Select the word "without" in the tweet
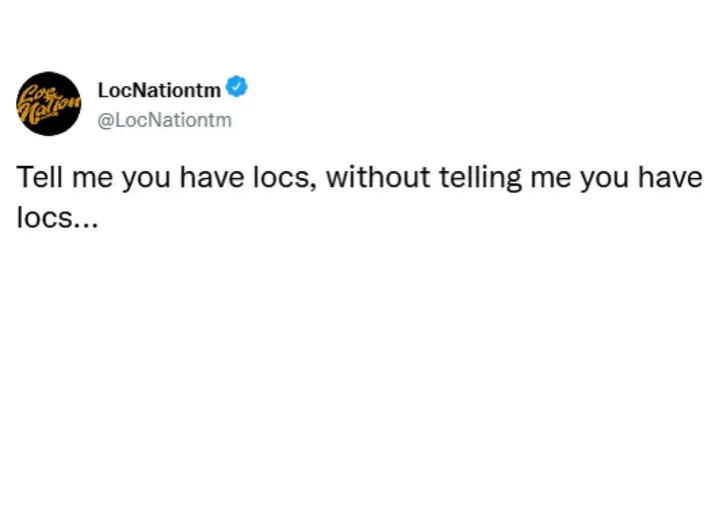 (x=378, y=177)
